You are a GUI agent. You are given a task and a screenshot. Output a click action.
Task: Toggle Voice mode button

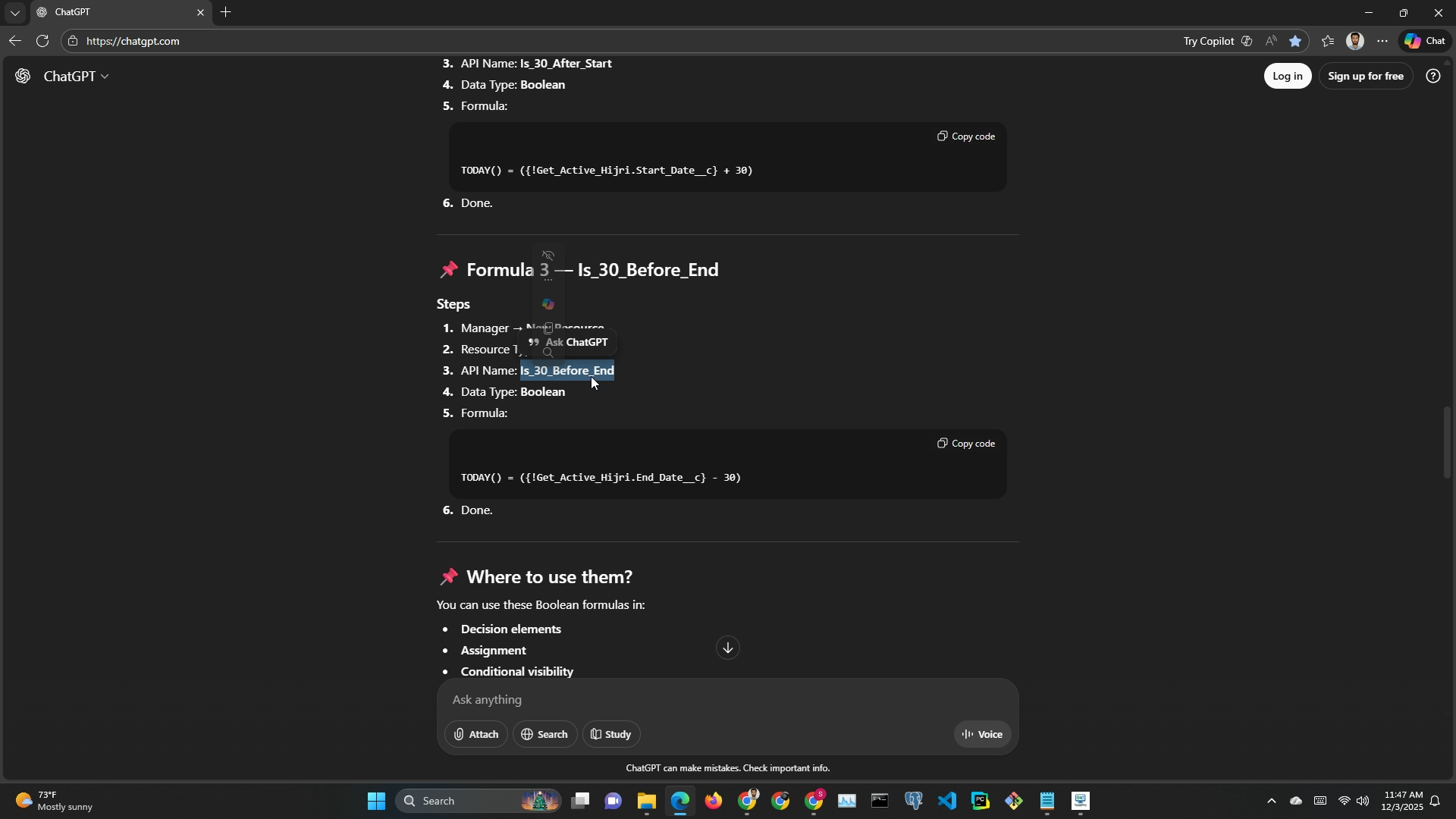coord(982,735)
